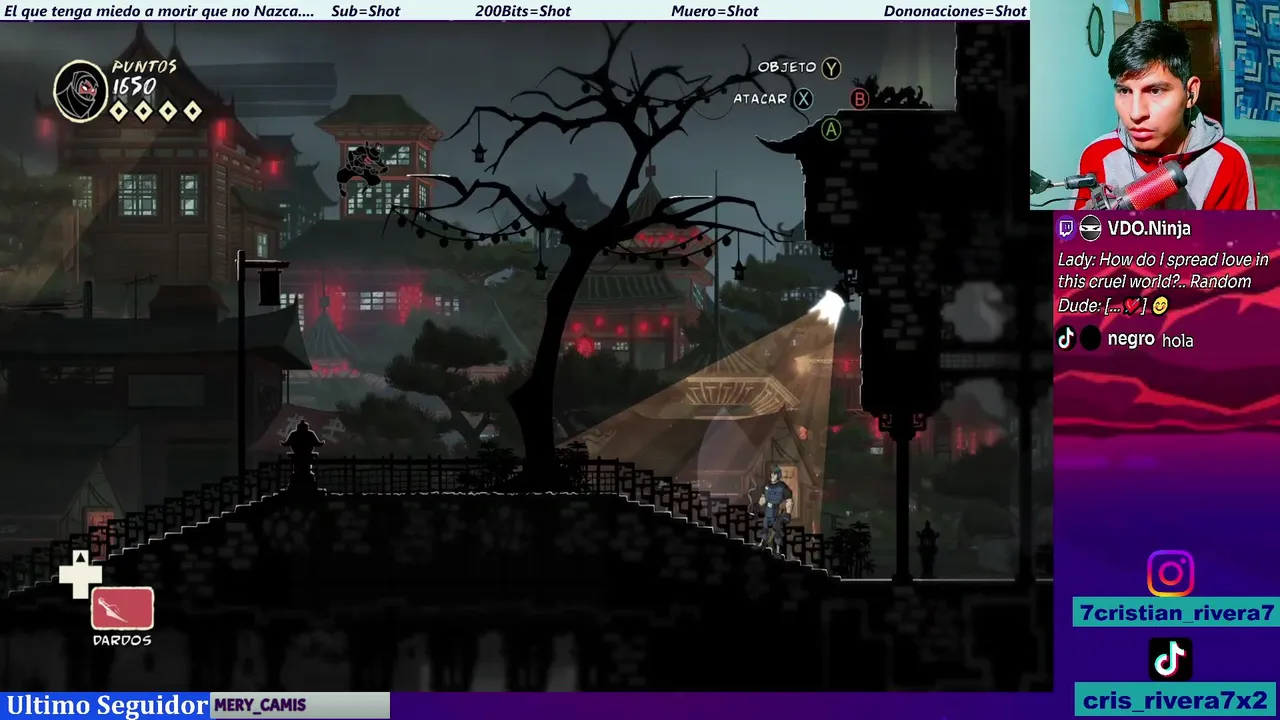Click the Y button prompt next to Objeto
The width and height of the screenshot is (1280, 720).
click(x=831, y=68)
